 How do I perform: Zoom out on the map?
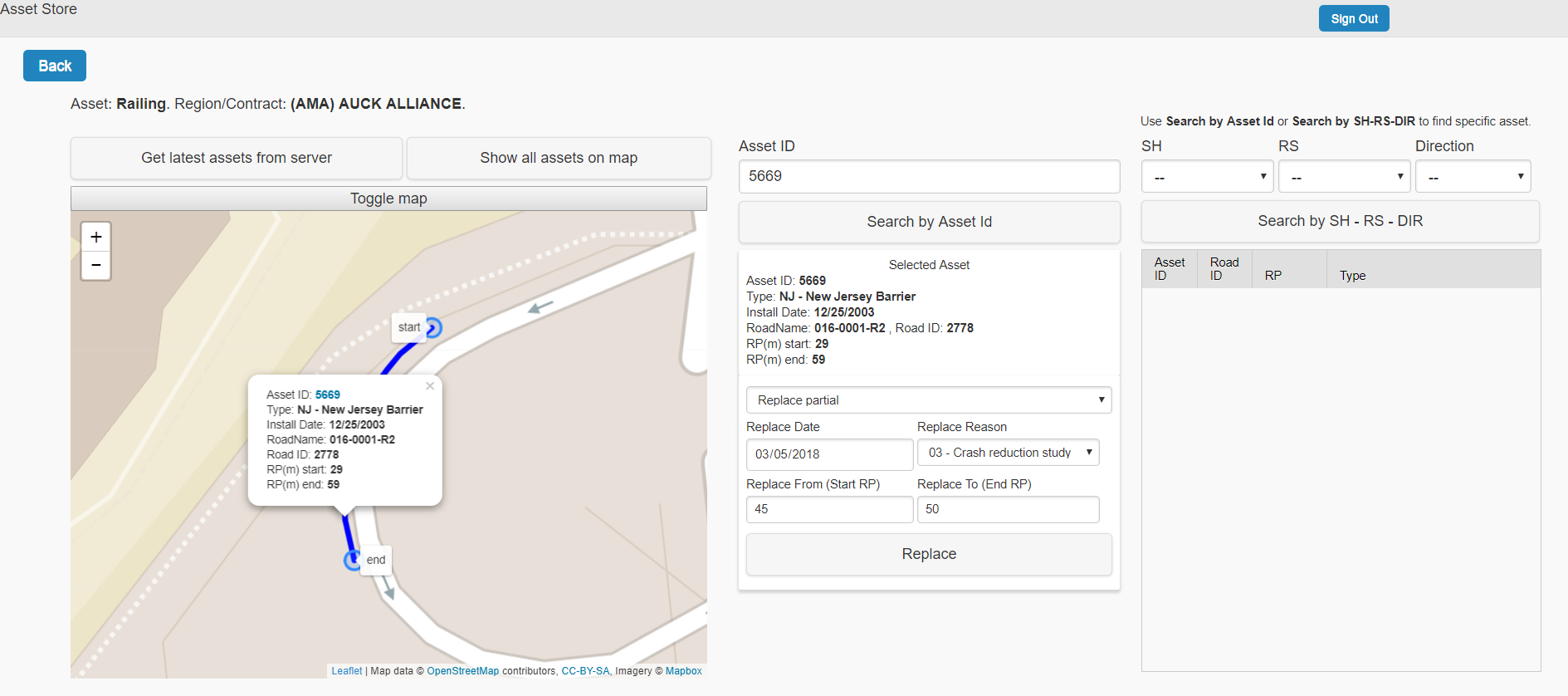[x=96, y=266]
